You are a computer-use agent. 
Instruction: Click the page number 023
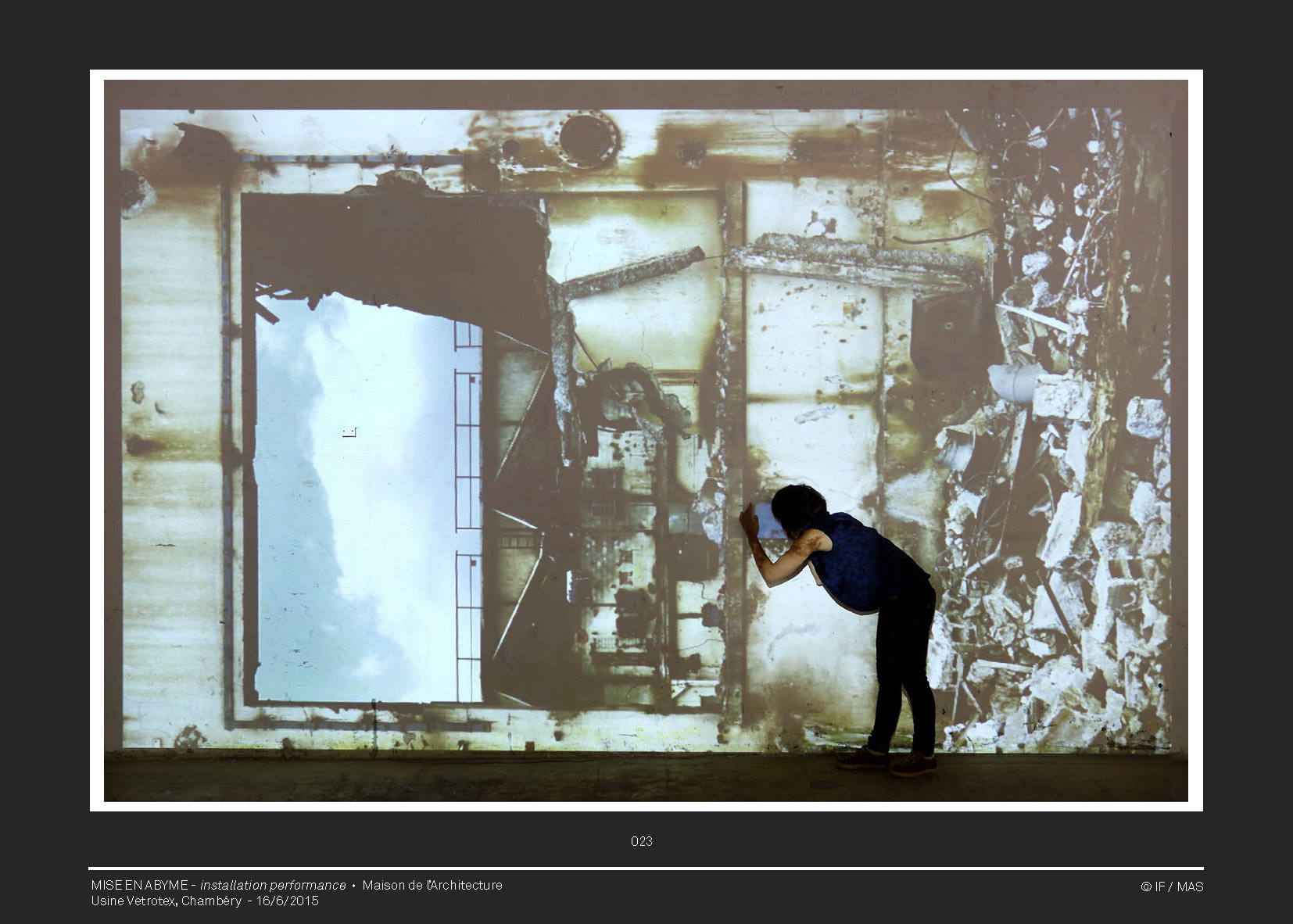pyautogui.click(x=641, y=841)
